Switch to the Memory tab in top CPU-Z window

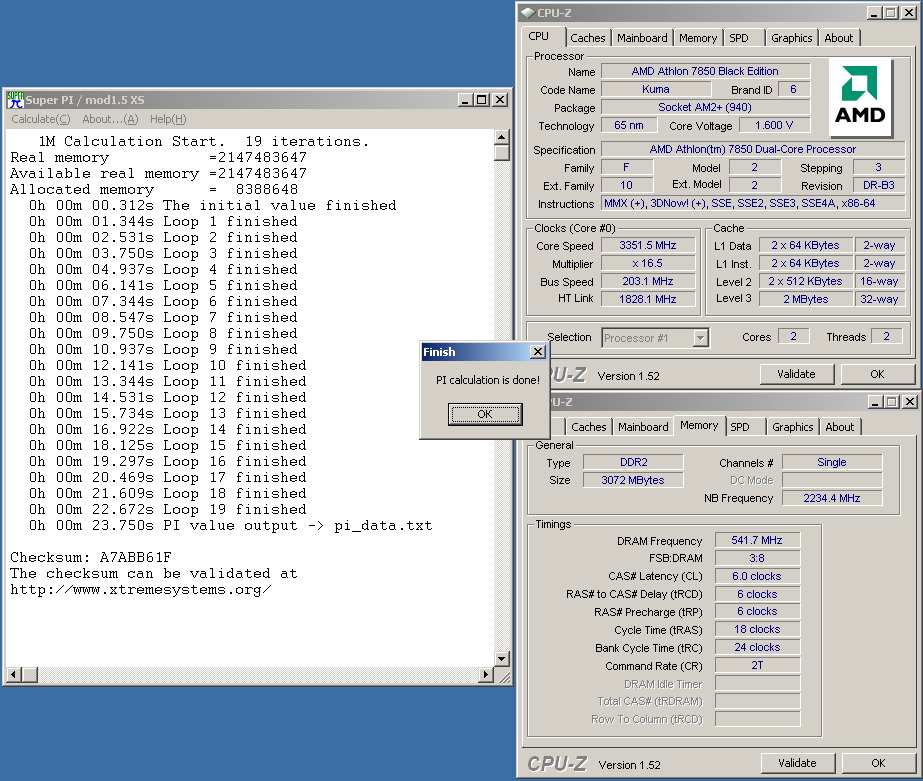698,38
